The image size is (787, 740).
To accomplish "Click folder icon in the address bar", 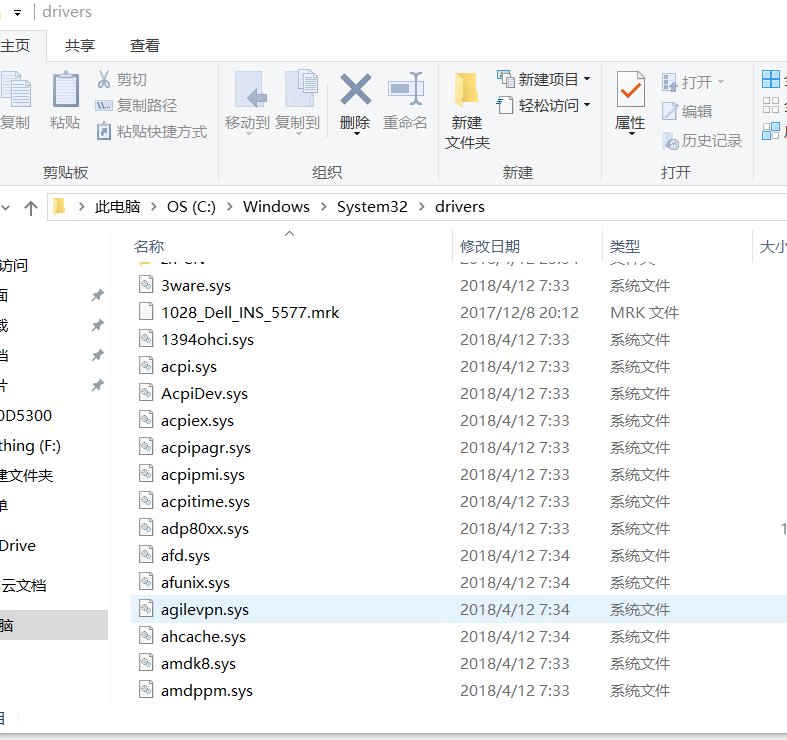I will [x=60, y=206].
